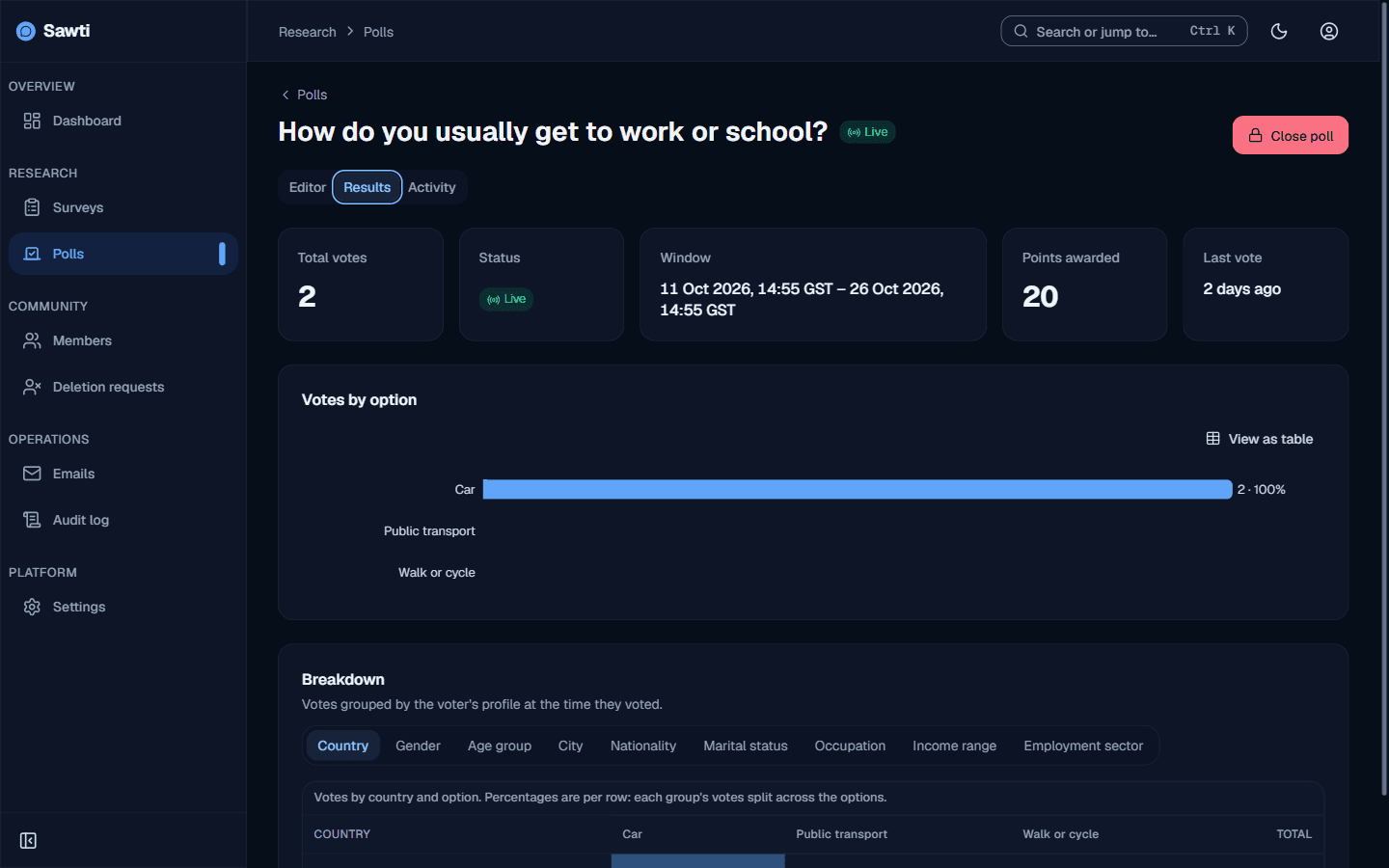This screenshot has height=868, width=1389.
Task: Click Total votes card
Action: pos(361,285)
